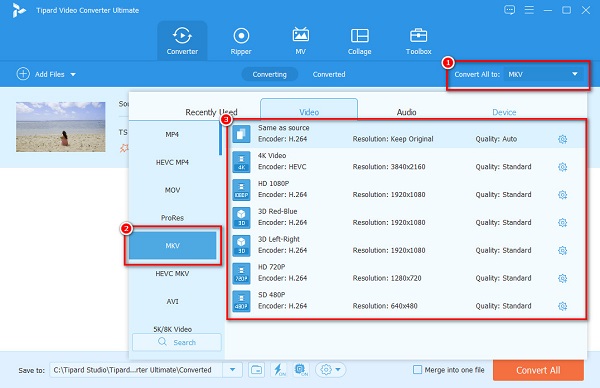600x388 pixels.
Task: Show the Converted list tab
Action: [329, 74]
